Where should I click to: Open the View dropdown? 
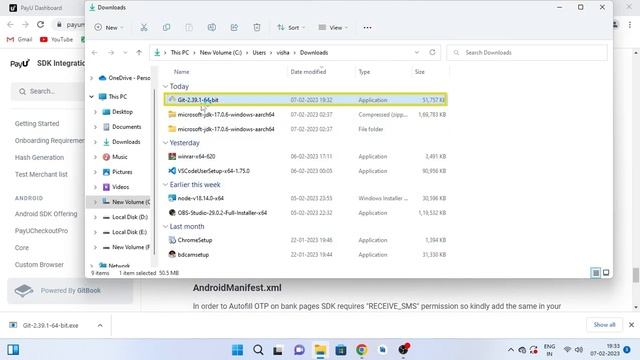333,28
